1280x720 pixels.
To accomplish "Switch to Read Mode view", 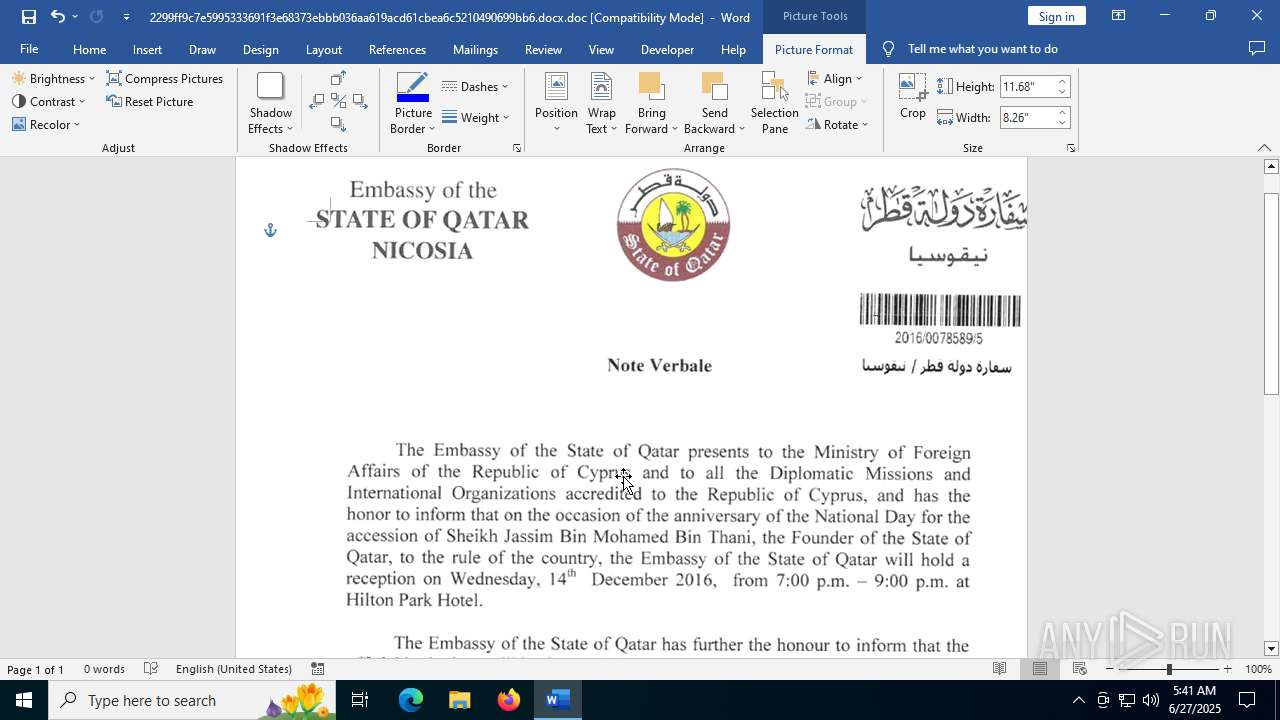I will [999, 669].
